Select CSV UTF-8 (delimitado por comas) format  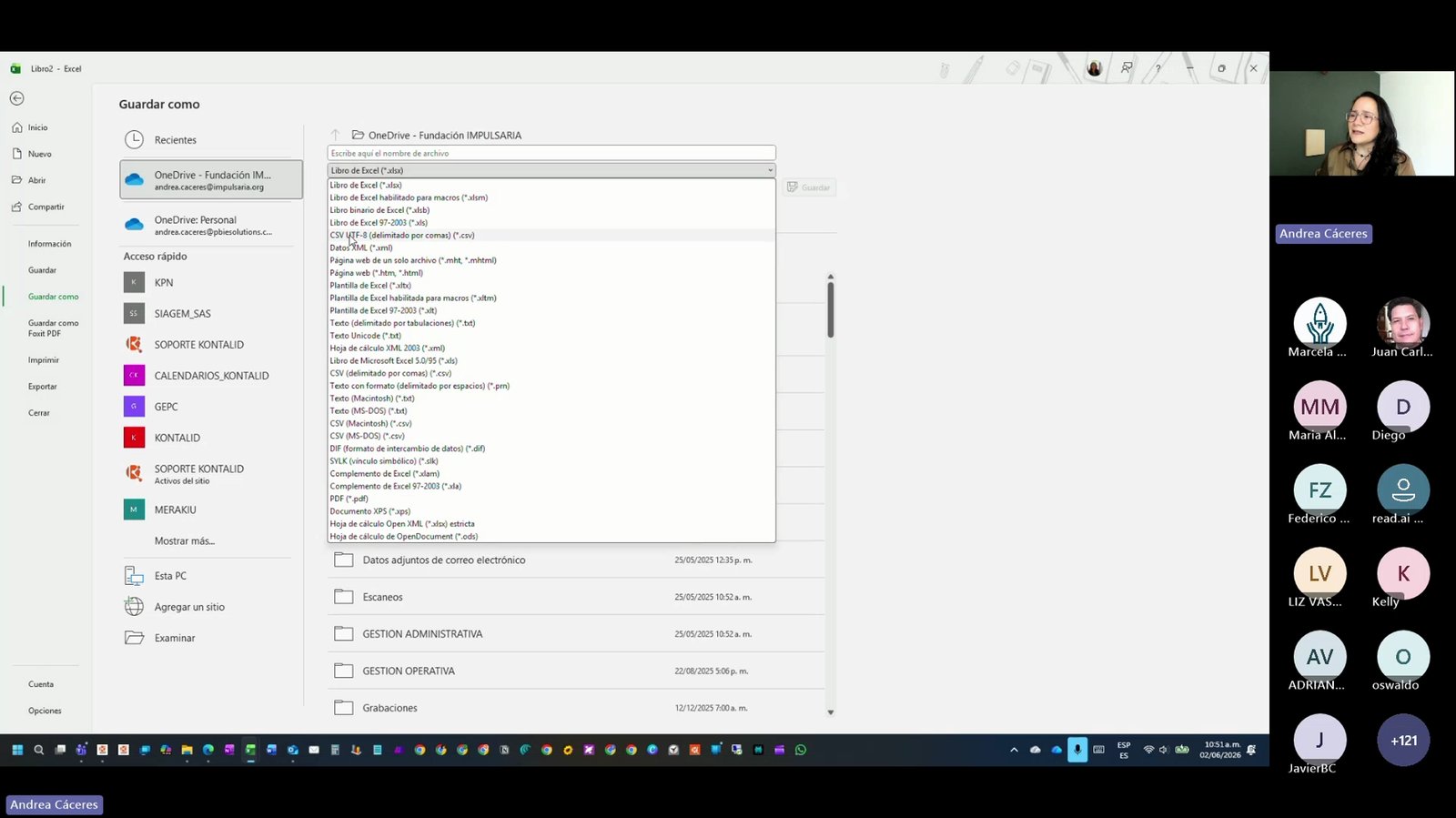(x=551, y=235)
